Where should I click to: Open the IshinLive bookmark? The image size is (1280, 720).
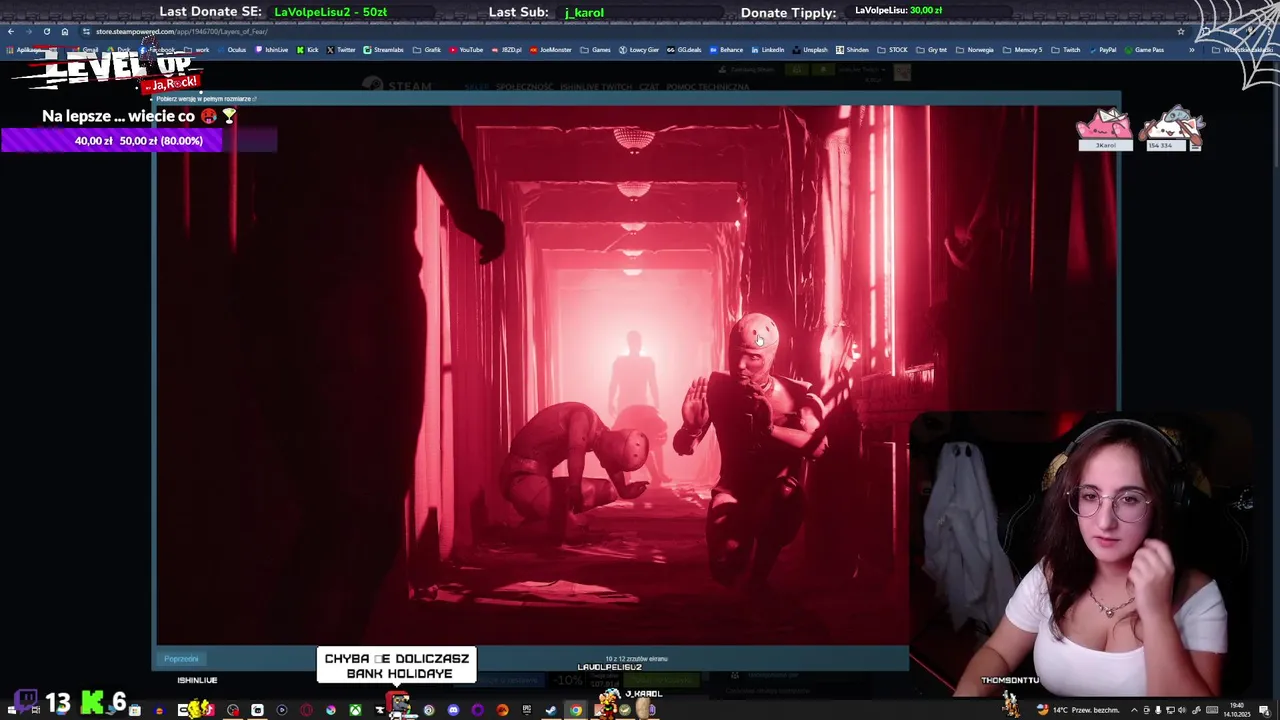[272, 50]
